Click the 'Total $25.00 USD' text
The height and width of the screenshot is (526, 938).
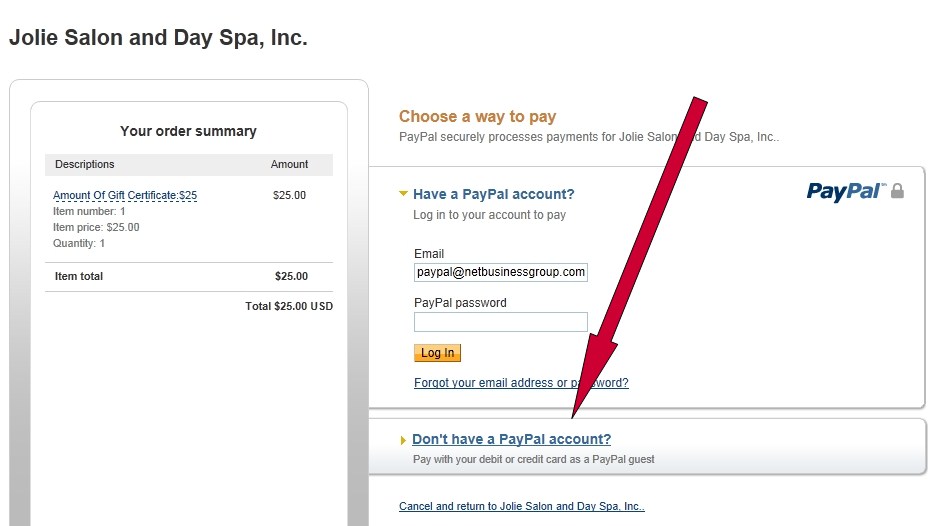click(289, 306)
